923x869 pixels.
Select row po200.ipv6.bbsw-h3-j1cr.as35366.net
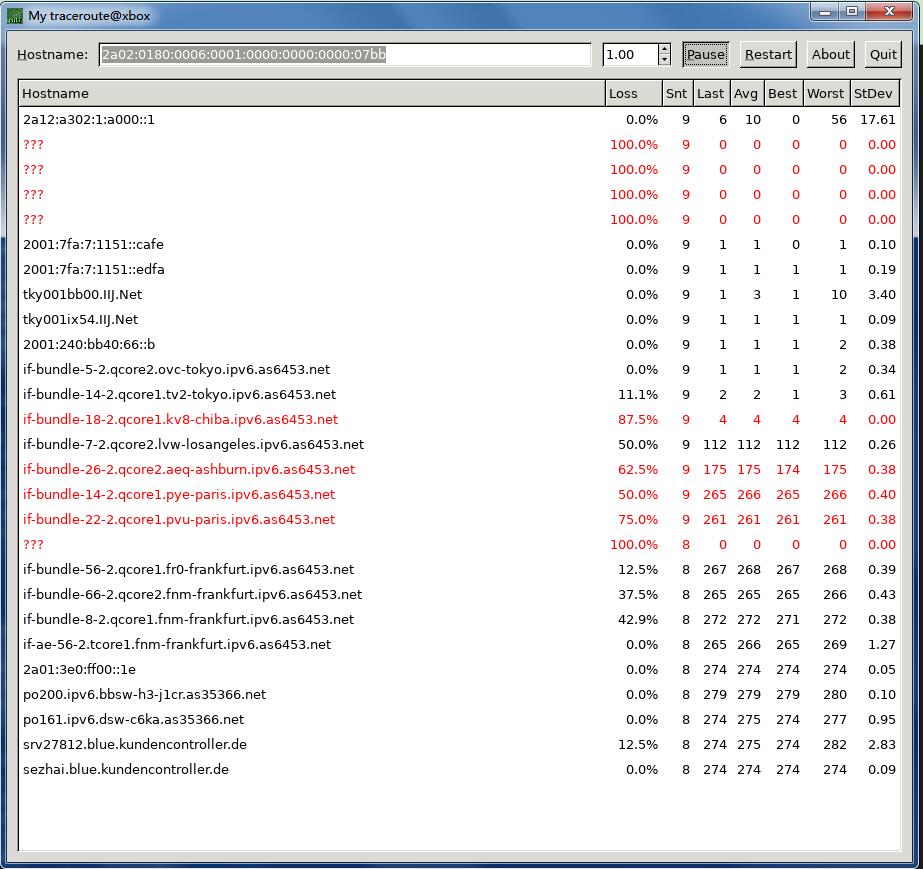[x=460, y=695]
